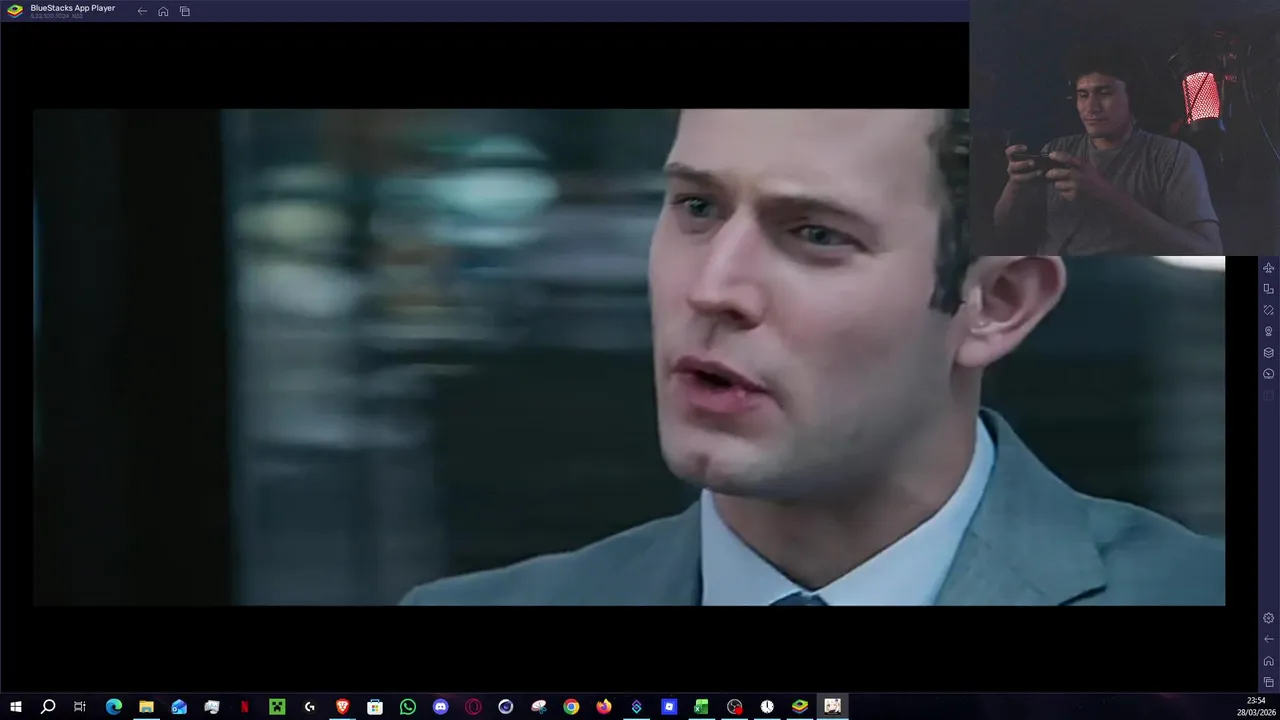Click recent apps icon in right sidebar
1280x720 pixels.
1268,682
